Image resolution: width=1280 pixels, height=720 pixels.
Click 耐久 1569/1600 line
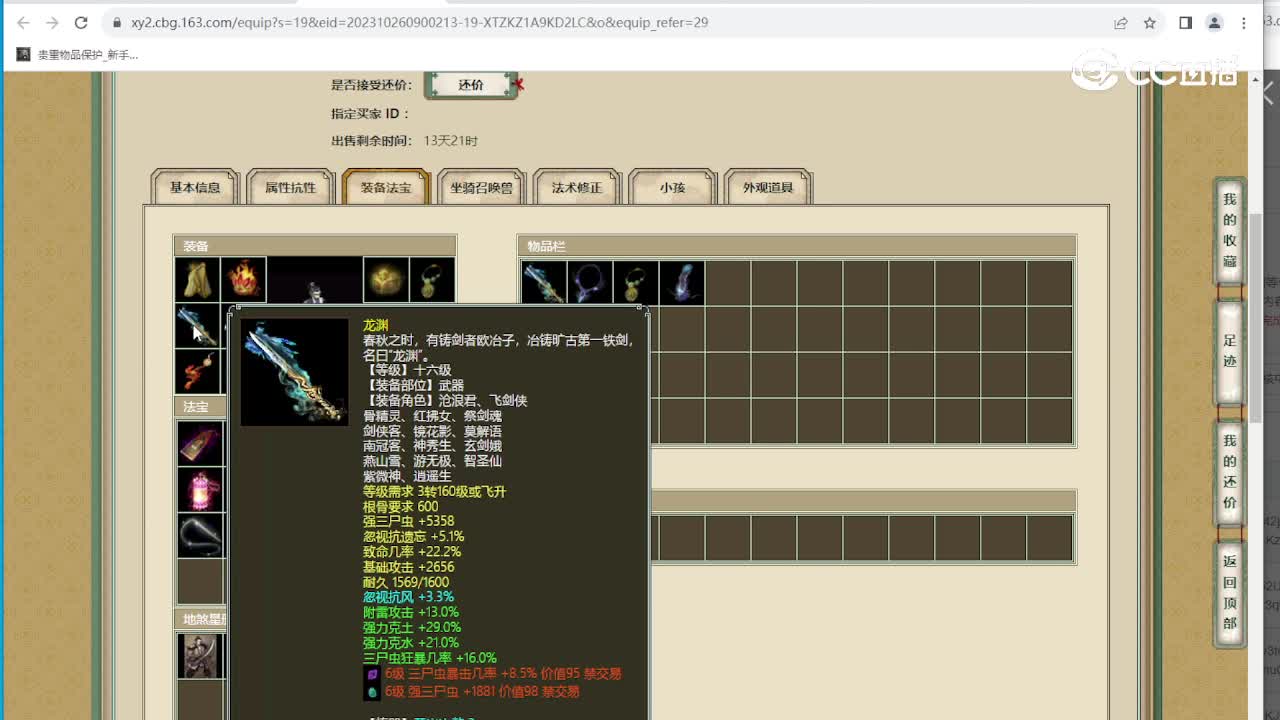click(x=406, y=582)
